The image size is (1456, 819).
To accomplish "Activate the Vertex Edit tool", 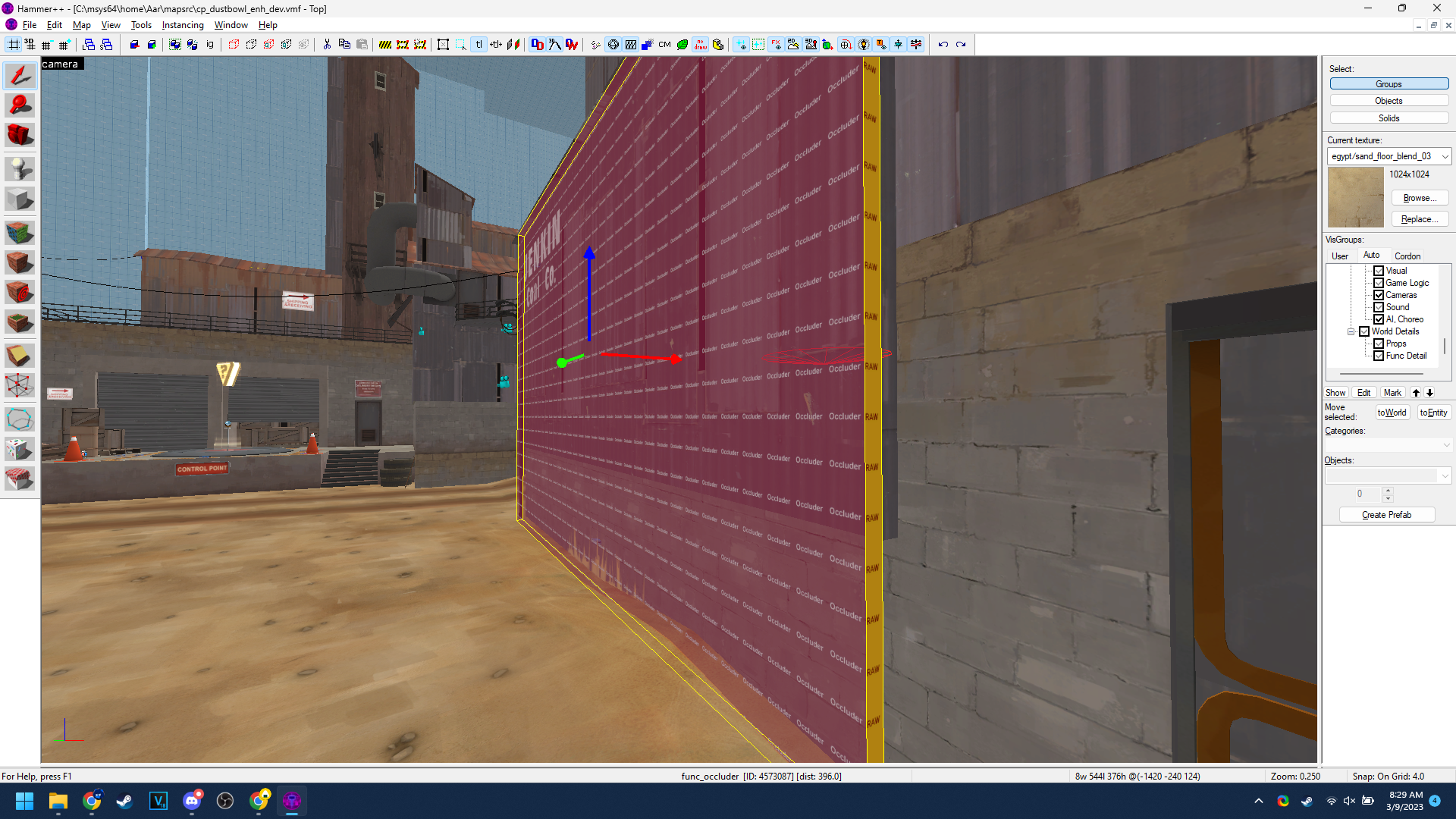I will coord(20,385).
